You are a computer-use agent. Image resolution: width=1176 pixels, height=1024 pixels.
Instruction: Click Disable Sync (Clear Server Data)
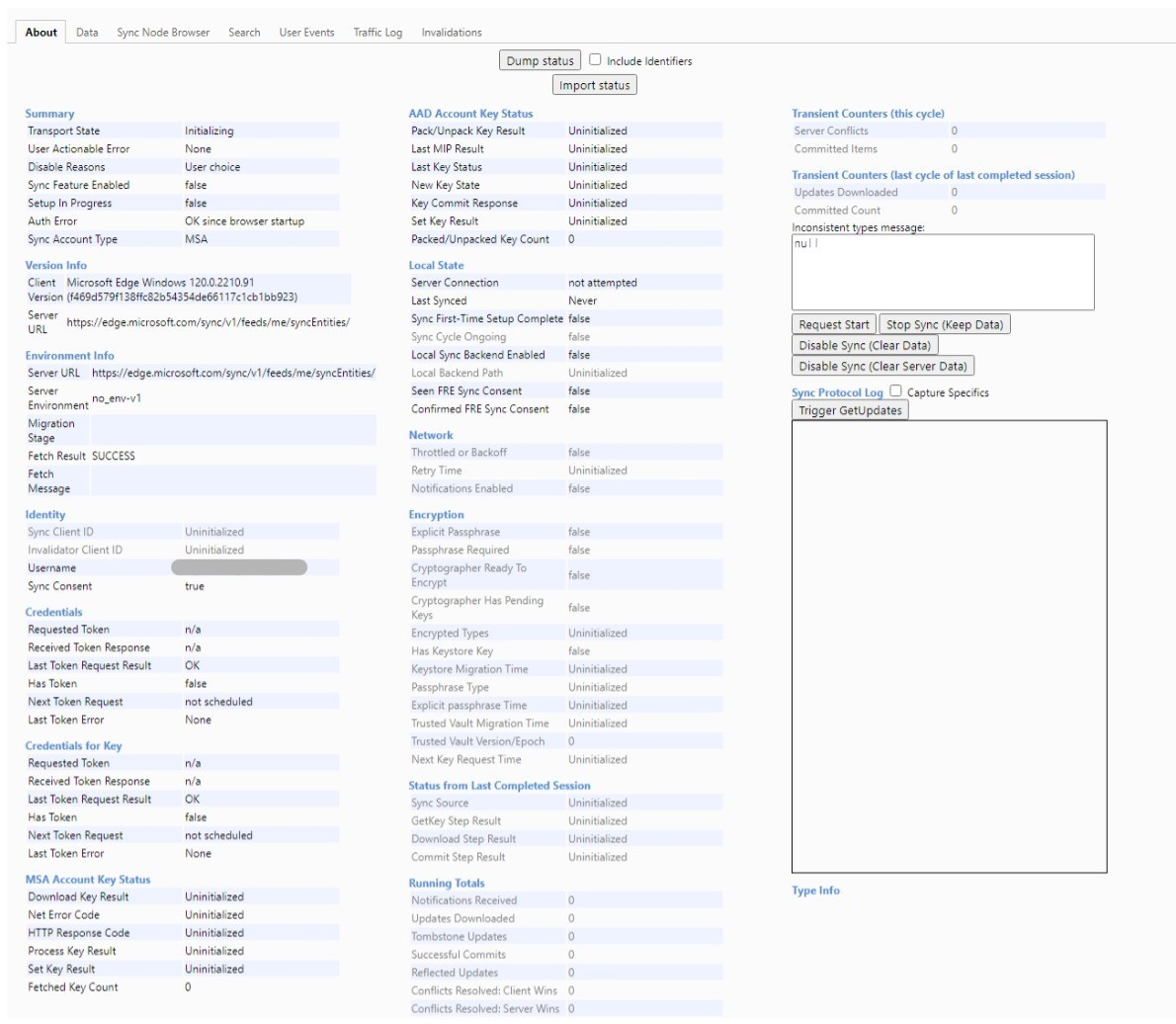tap(882, 366)
